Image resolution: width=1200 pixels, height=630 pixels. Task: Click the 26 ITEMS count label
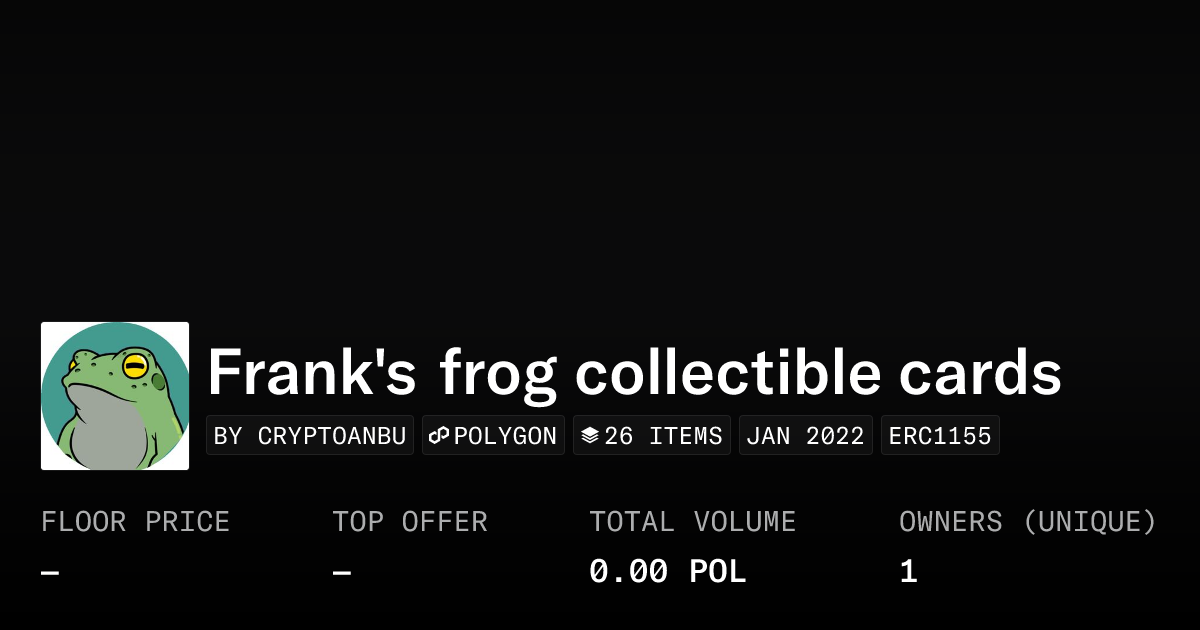coord(663,436)
